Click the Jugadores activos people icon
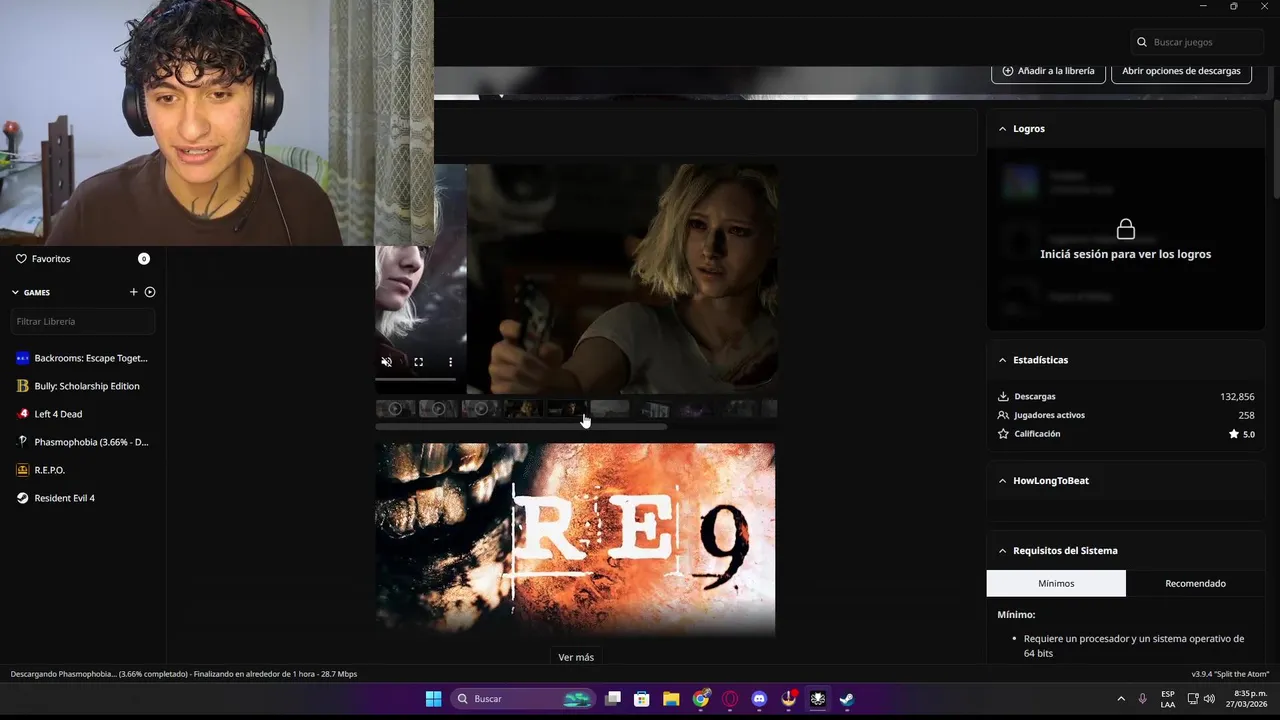This screenshot has height=720, width=1280. coord(1003,415)
